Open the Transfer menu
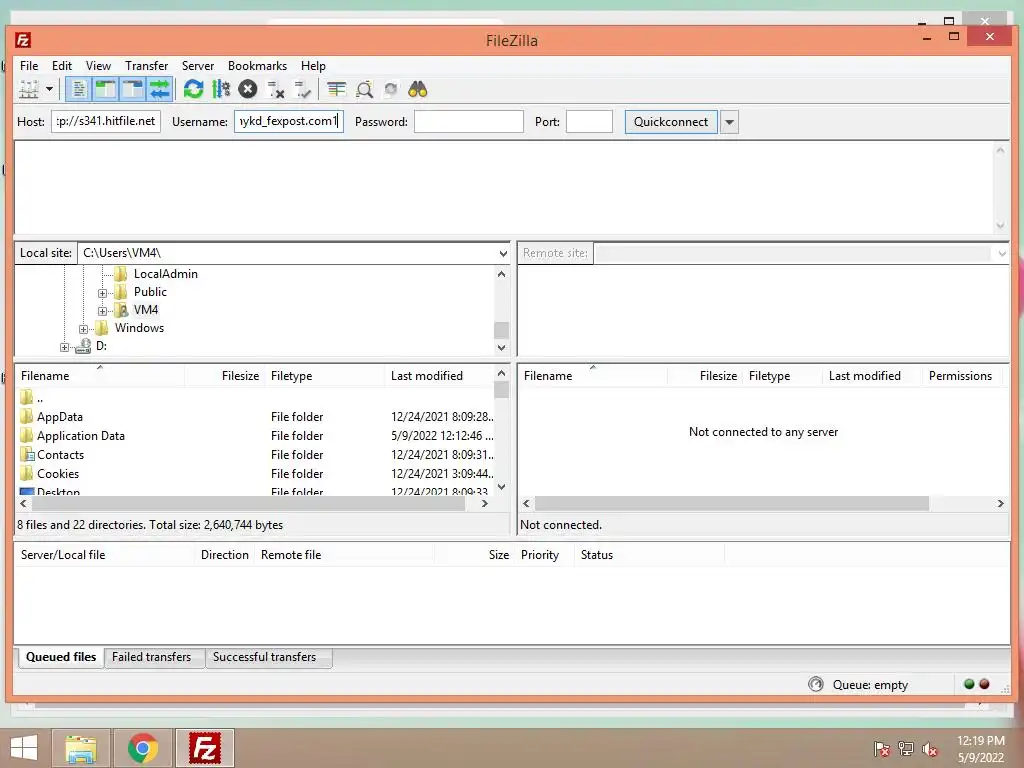Viewport: 1024px width, 768px height. [x=146, y=66]
